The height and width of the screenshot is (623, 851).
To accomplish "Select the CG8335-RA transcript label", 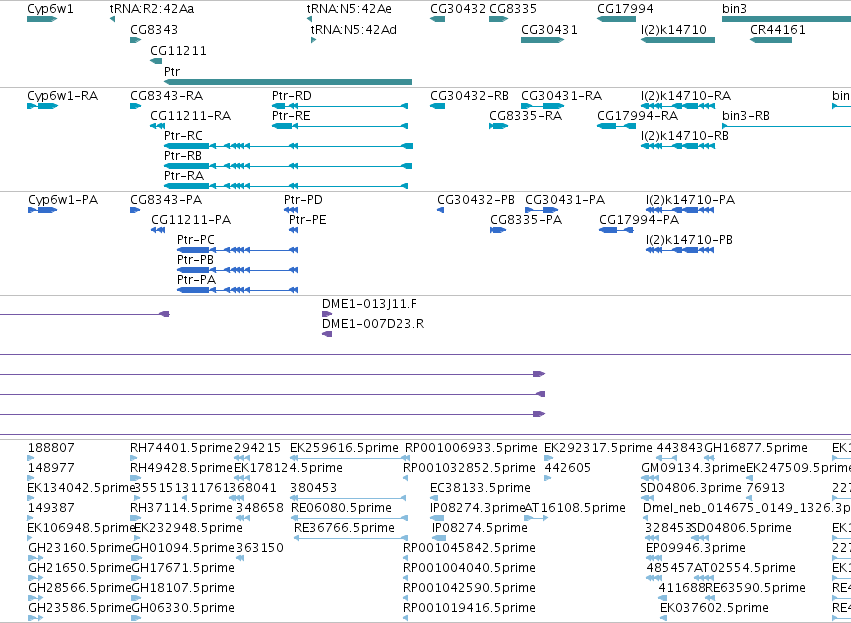I will click(525, 116).
